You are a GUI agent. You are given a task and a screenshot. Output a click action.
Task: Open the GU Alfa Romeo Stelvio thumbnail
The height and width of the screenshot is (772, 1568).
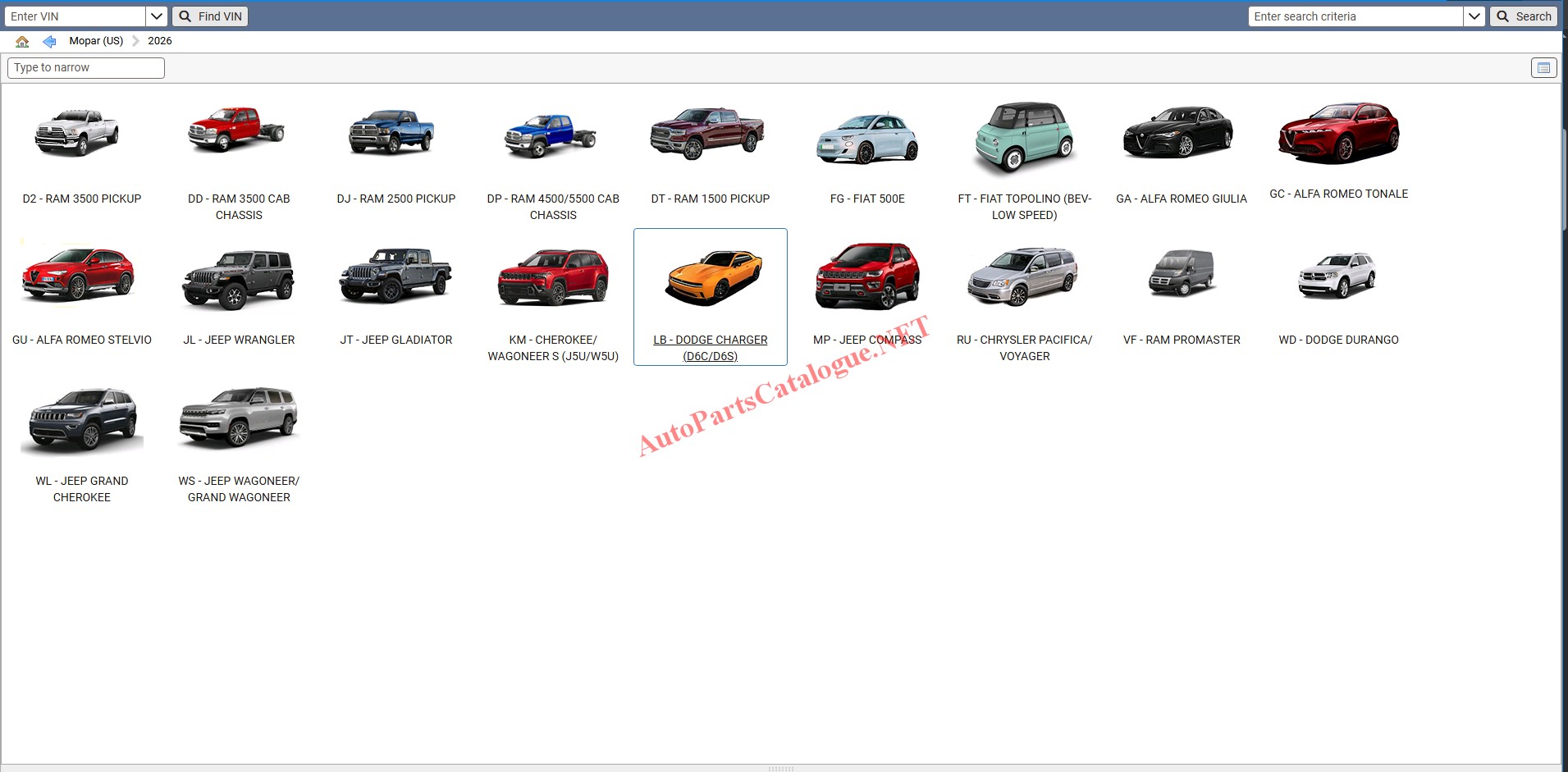78,273
